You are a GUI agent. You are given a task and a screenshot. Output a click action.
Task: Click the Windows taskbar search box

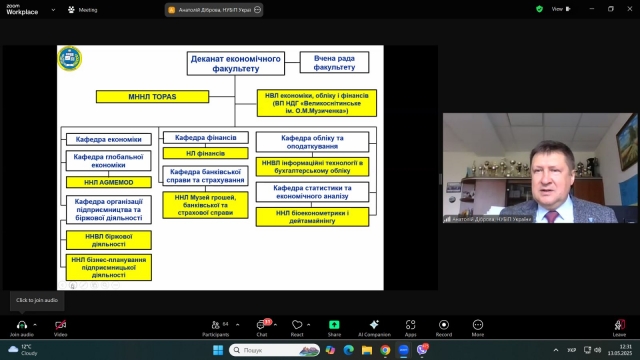(274, 350)
